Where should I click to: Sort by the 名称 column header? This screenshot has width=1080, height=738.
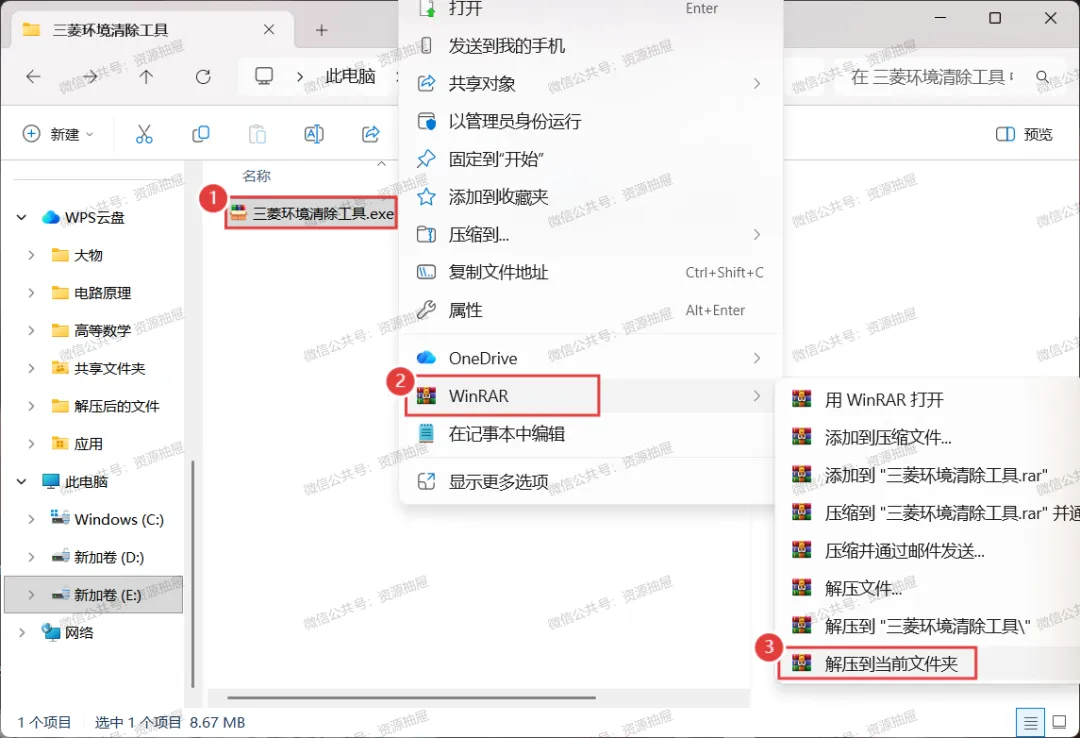pyautogui.click(x=256, y=176)
